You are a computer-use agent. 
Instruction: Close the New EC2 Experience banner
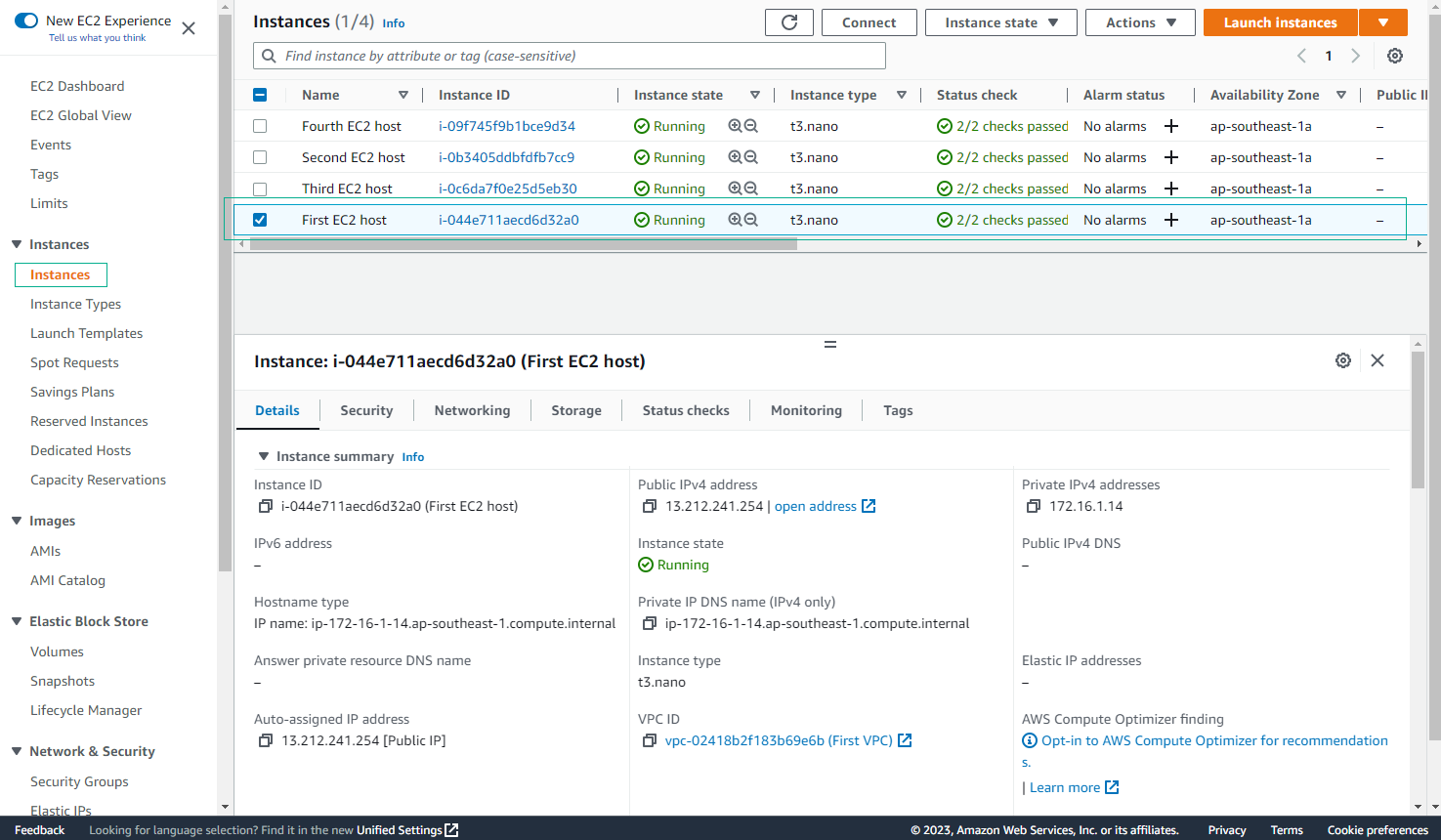pyautogui.click(x=189, y=28)
